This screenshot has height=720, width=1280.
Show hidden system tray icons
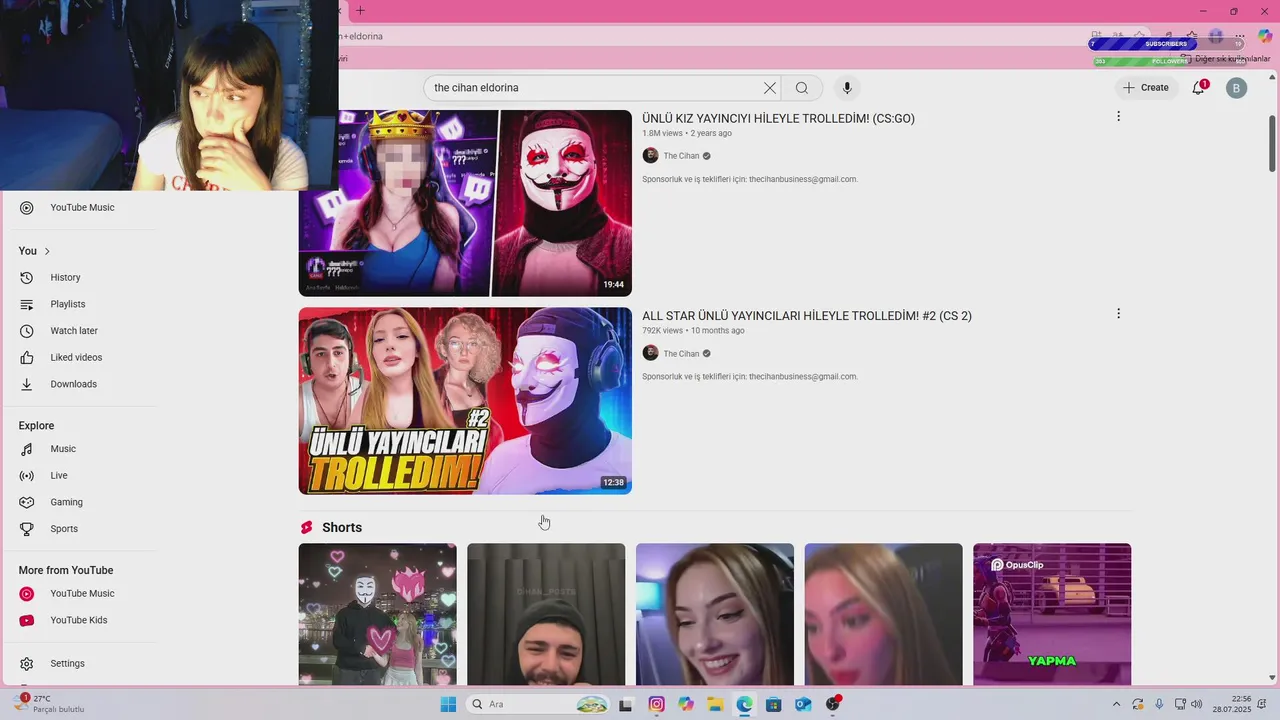1116,704
